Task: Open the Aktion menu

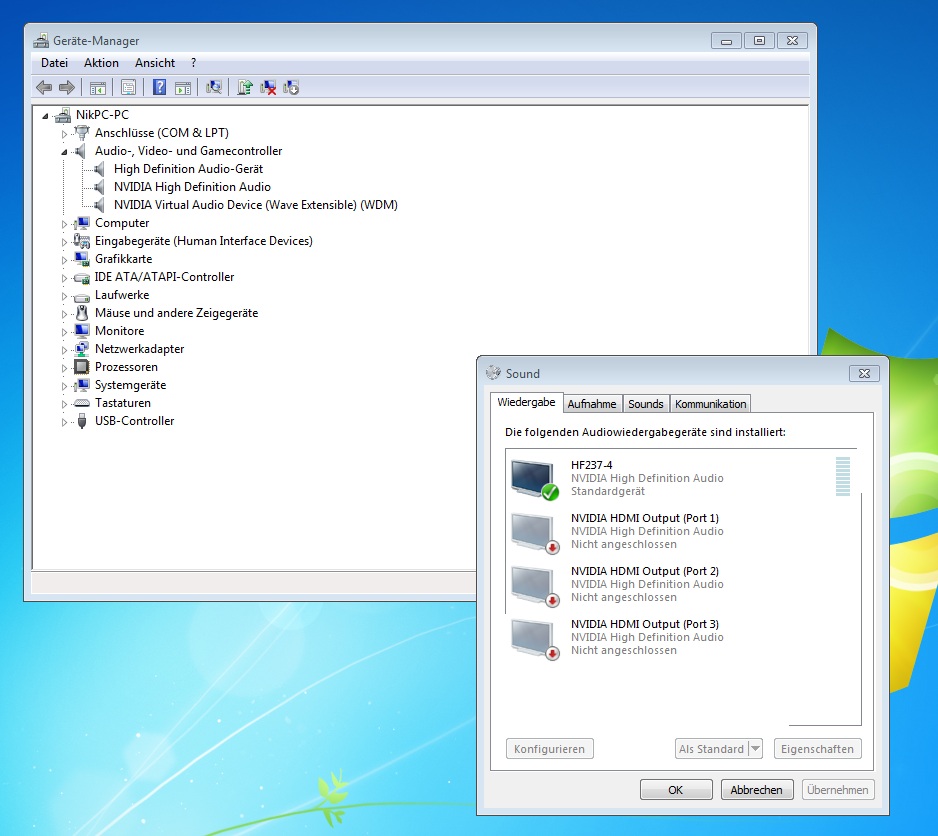Action: pos(101,63)
